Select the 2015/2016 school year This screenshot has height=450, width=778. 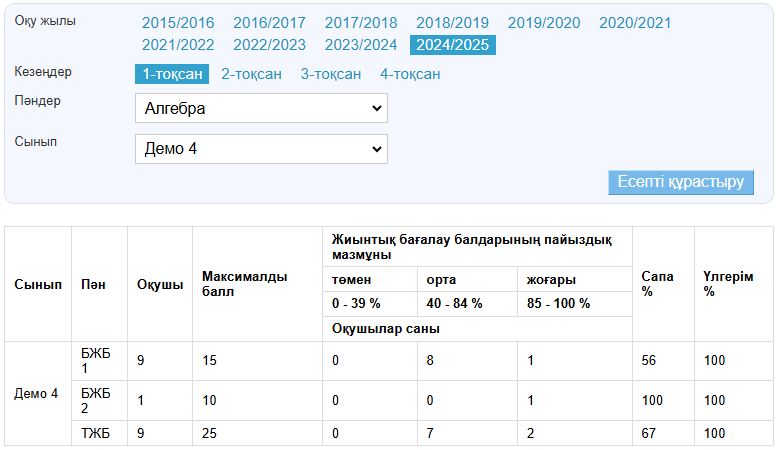pos(178,23)
